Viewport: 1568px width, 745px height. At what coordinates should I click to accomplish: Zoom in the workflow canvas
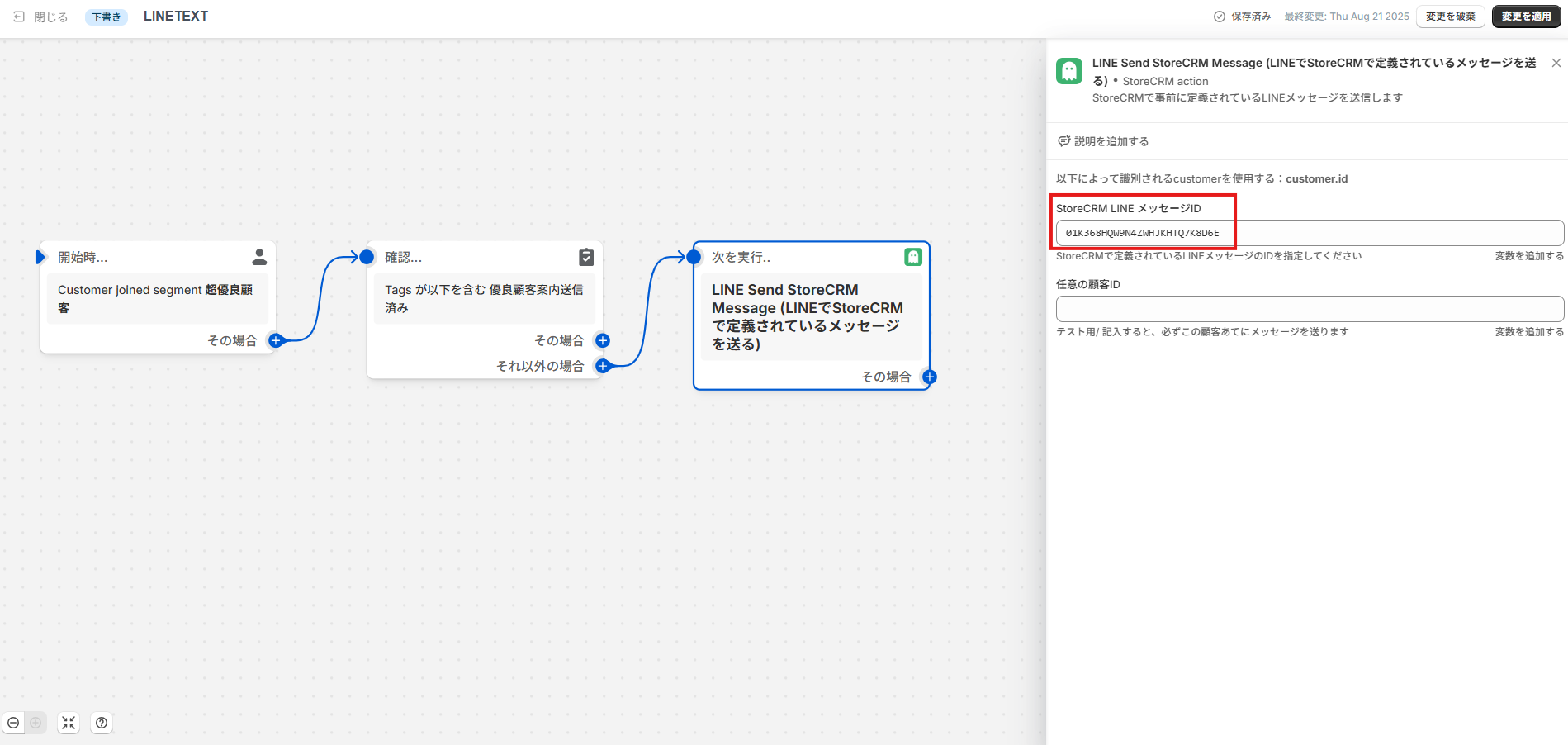36,723
